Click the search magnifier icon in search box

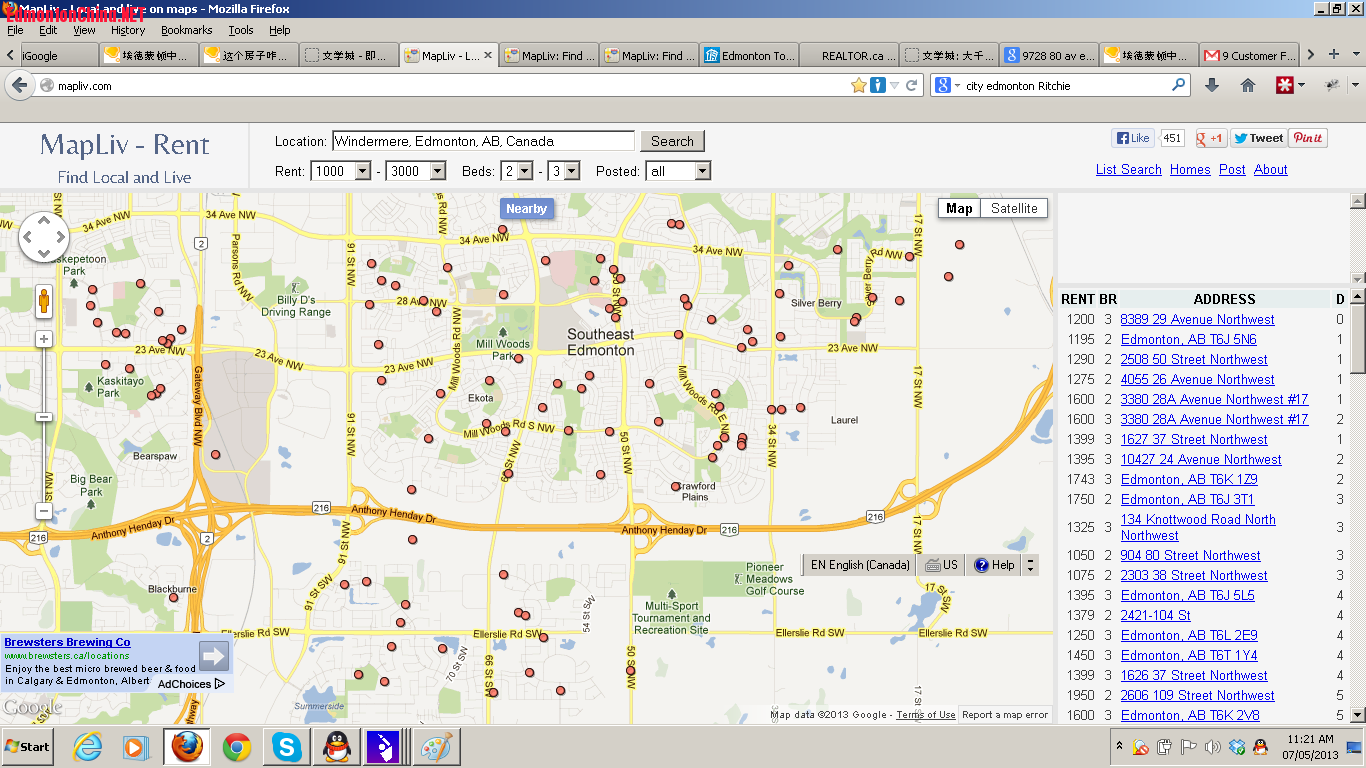pyautogui.click(x=1179, y=86)
